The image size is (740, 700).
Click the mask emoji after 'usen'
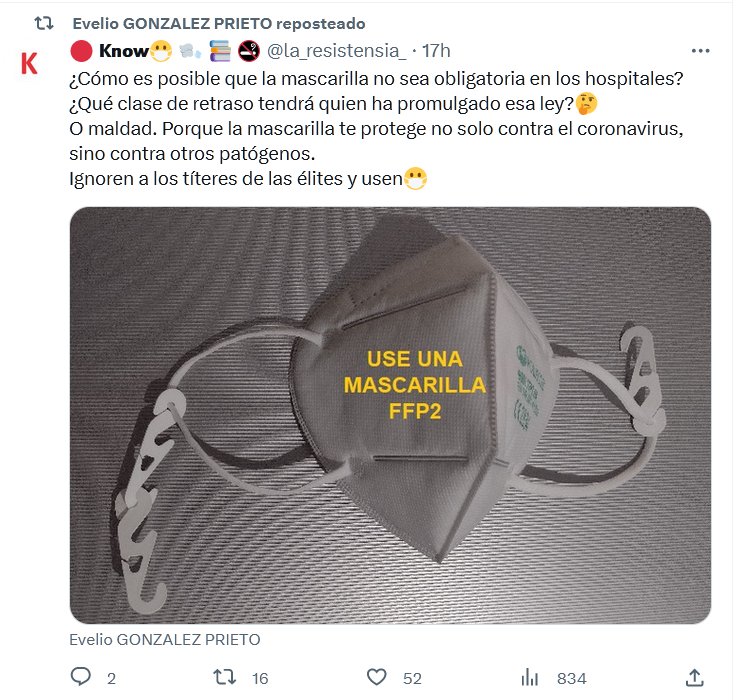pos(416,179)
